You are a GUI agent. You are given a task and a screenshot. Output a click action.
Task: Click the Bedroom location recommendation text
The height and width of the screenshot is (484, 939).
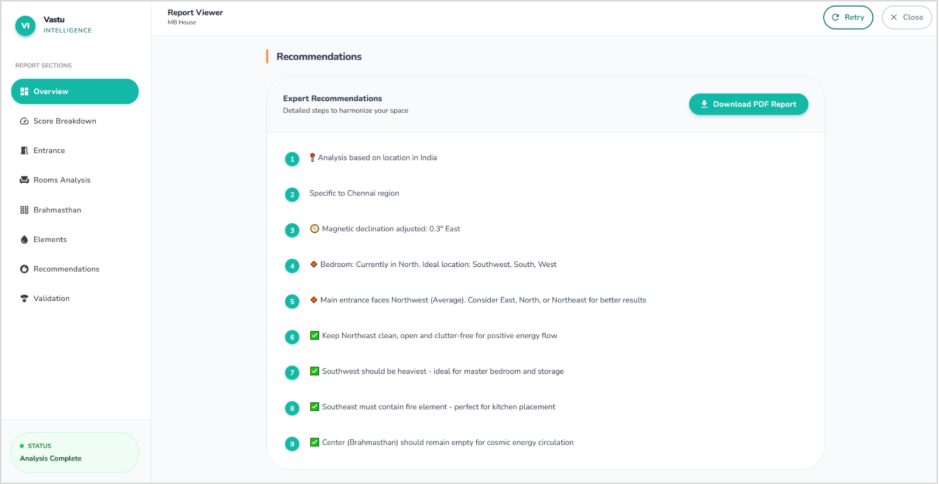pyautogui.click(x=437, y=265)
